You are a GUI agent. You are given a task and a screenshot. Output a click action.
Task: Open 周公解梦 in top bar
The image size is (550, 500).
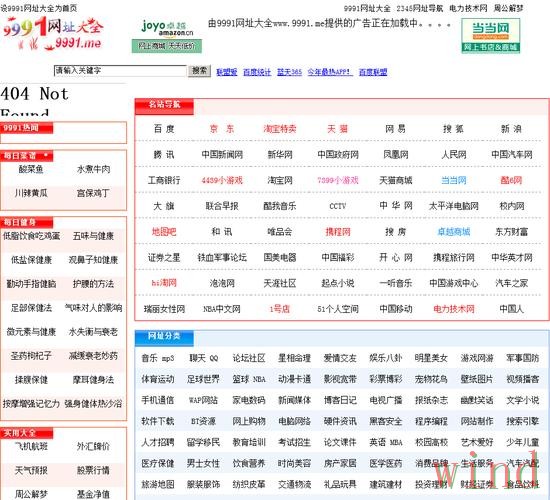coord(508,8)
